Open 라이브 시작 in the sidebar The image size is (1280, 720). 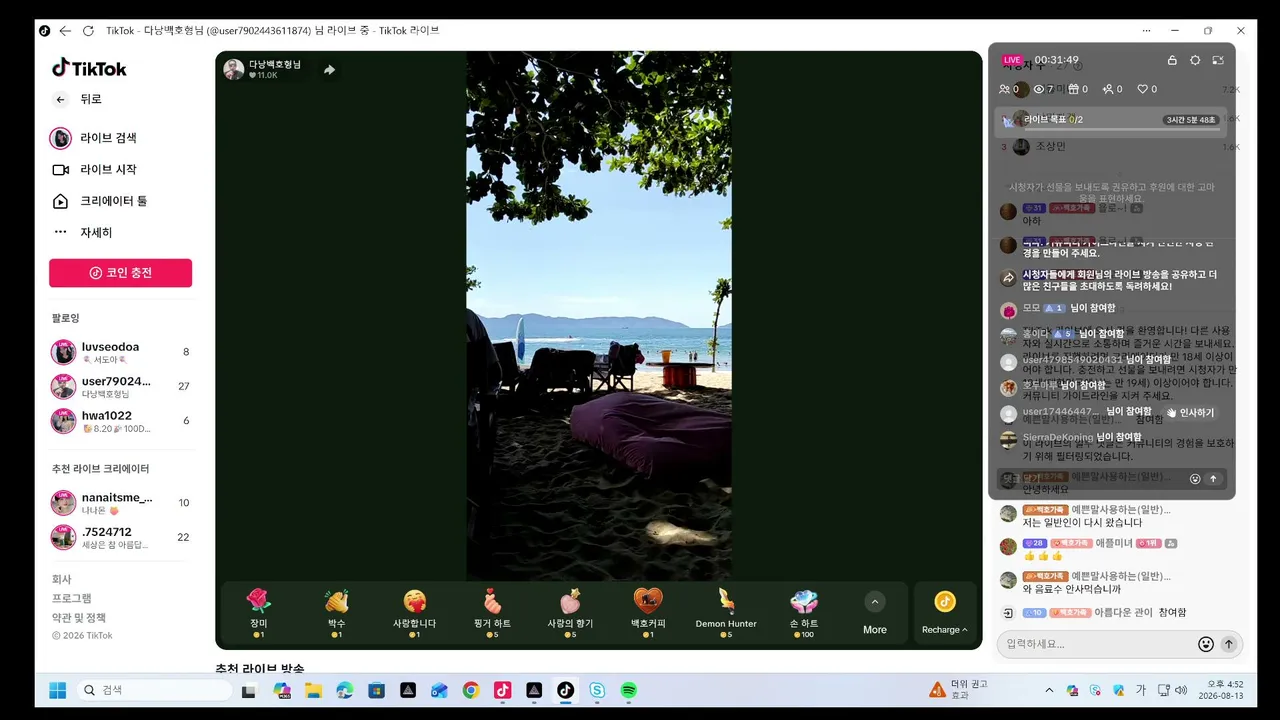pyautogui.click(x=93, y=170)
